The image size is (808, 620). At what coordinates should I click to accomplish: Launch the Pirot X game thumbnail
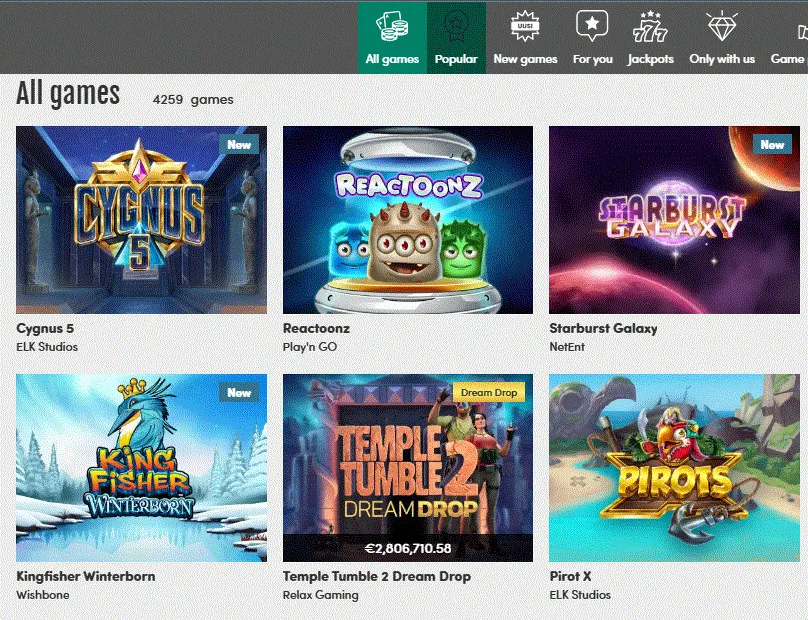click(674, 468)
